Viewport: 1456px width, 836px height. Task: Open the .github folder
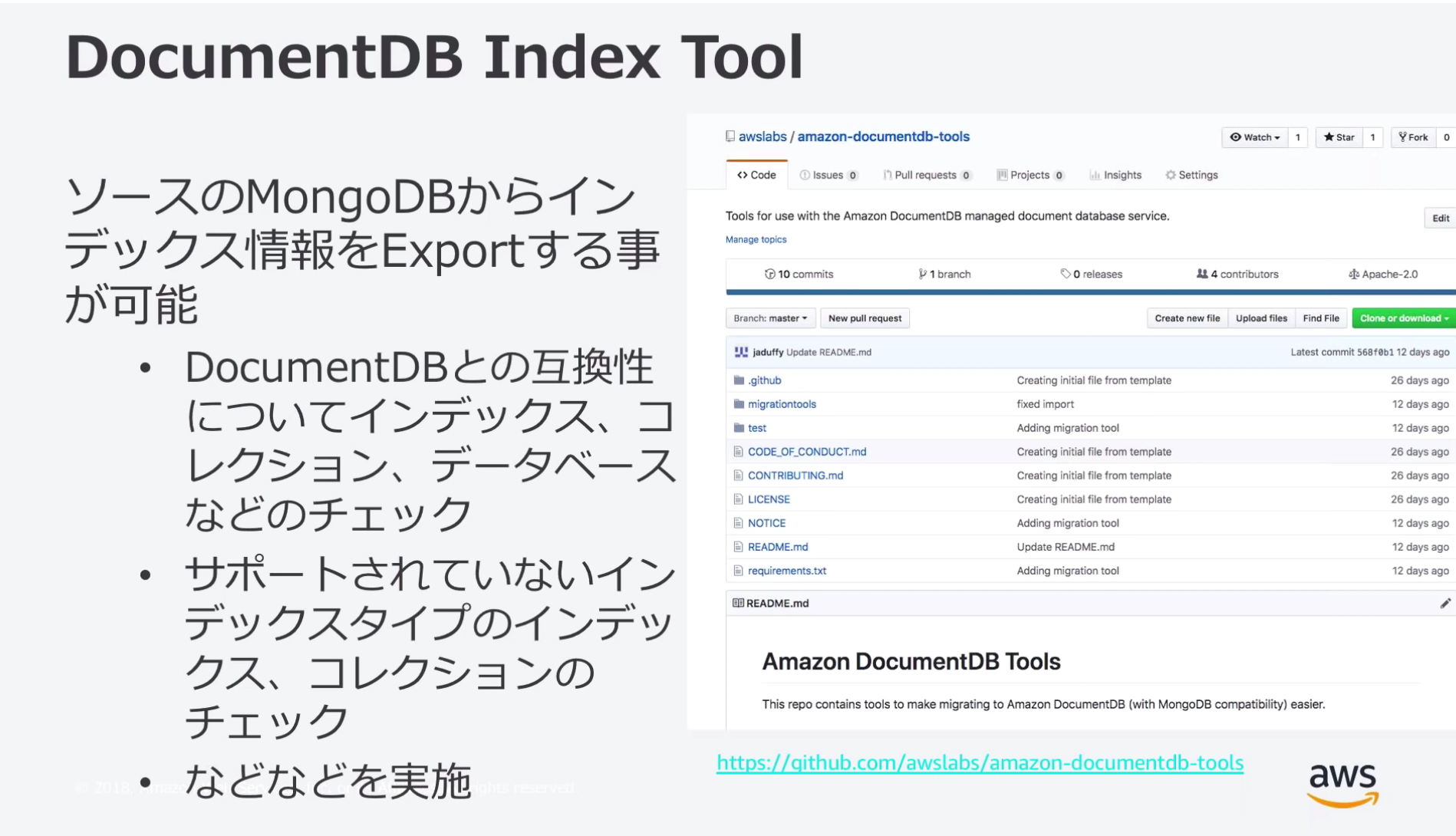tap(764, 380)
